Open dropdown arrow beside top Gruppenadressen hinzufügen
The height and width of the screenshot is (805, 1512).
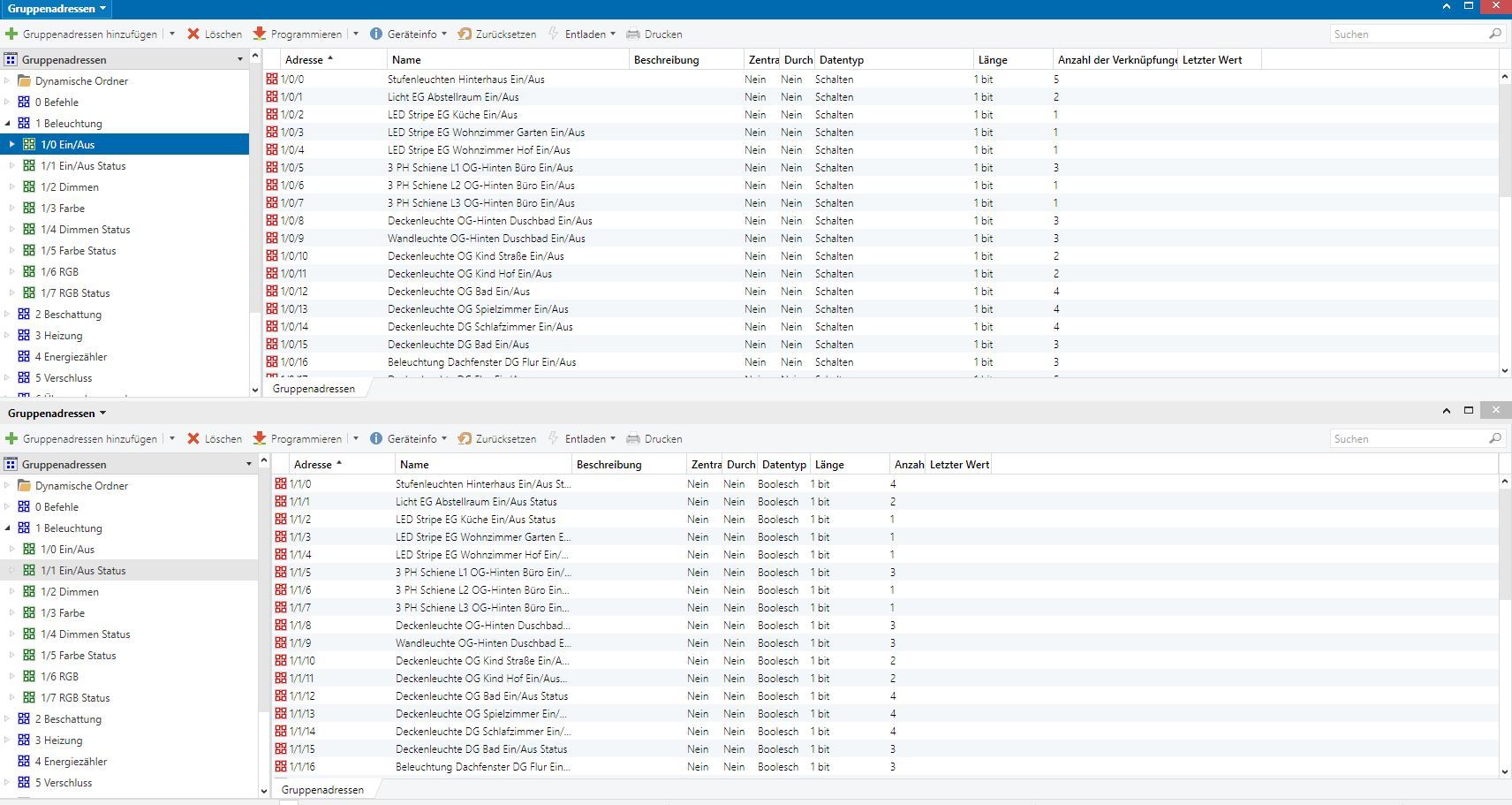[171, 34]
